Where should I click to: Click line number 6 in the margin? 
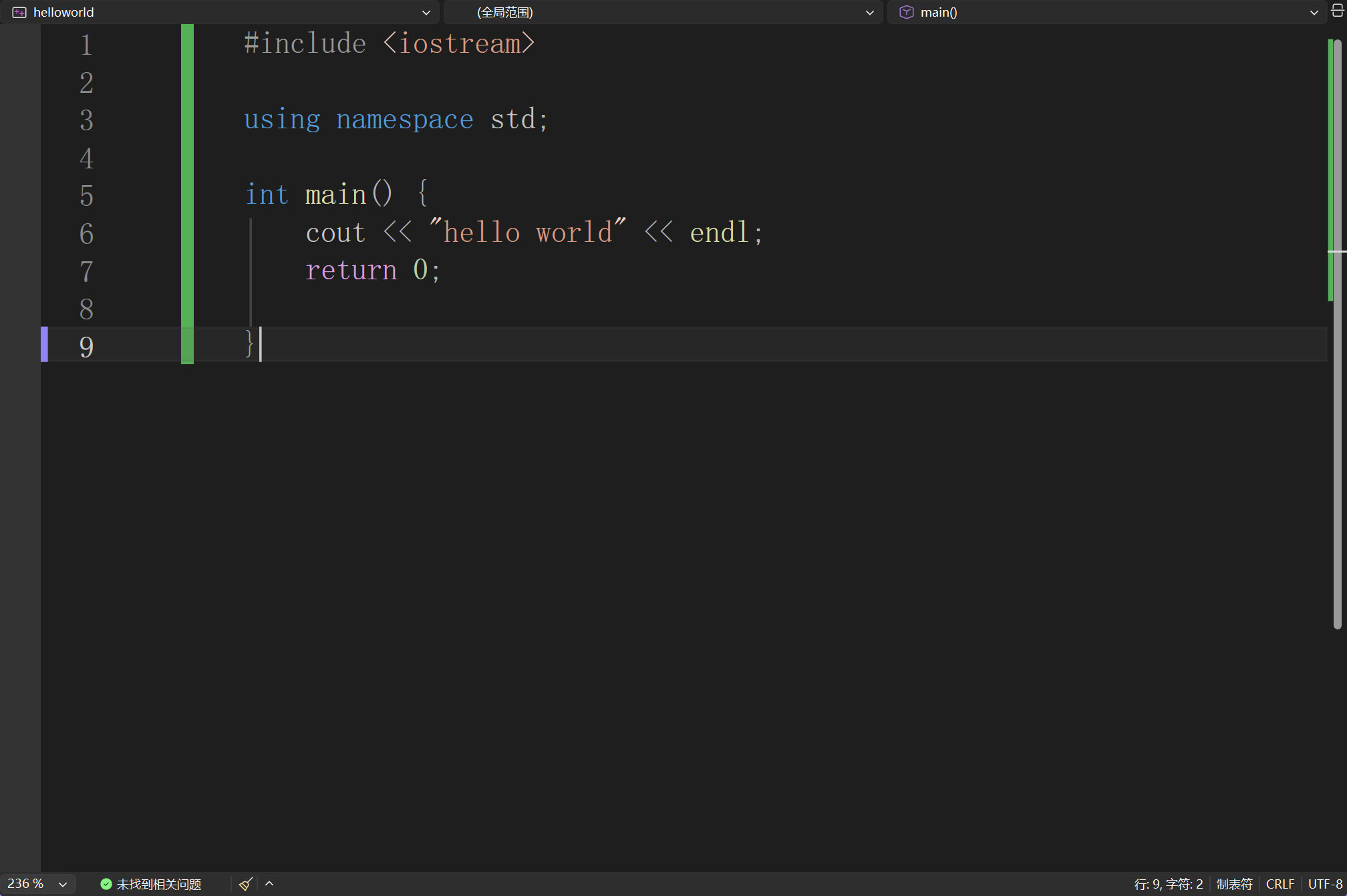click(86, 234)
